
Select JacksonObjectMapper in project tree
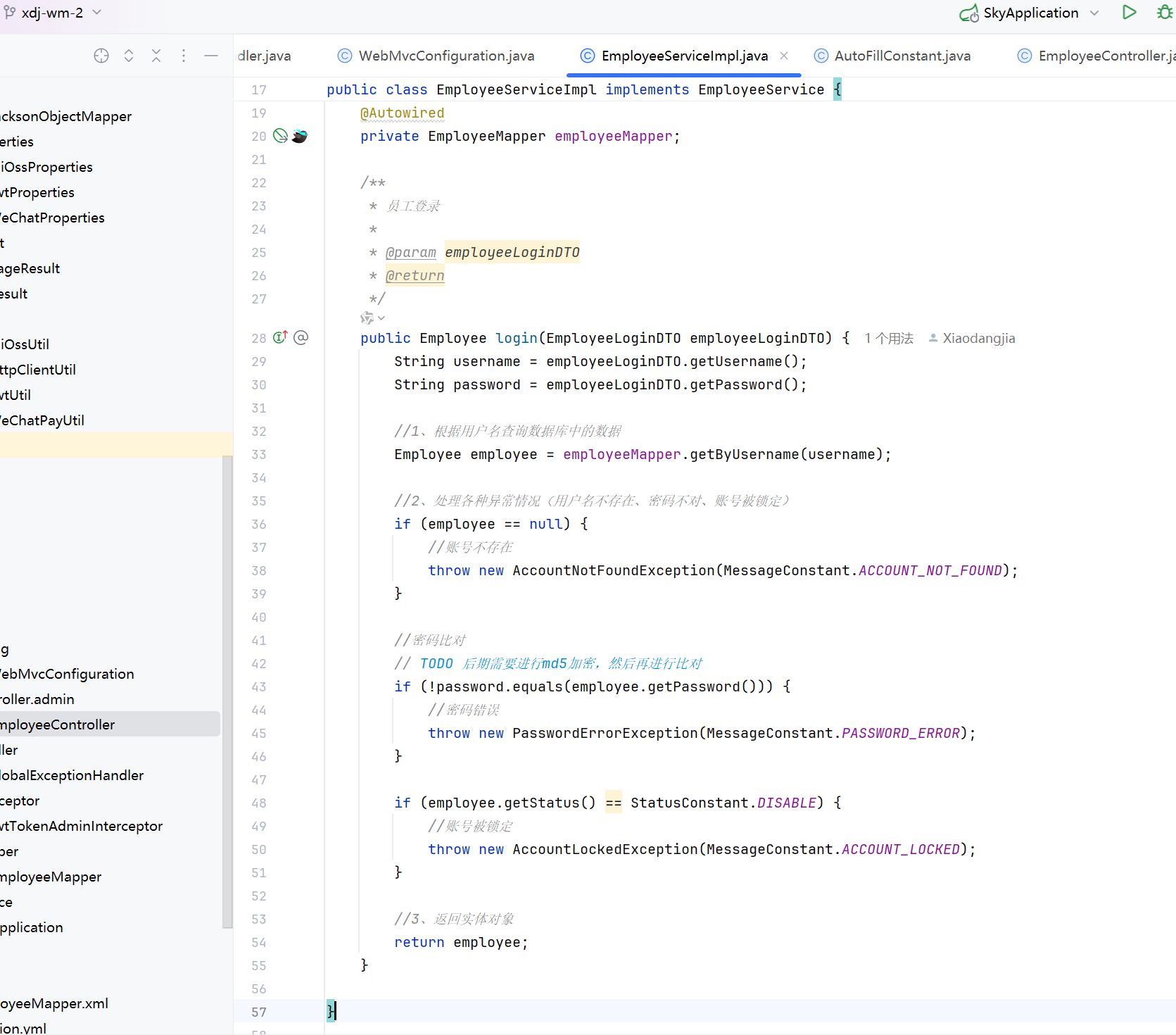[x=65, y=116]
